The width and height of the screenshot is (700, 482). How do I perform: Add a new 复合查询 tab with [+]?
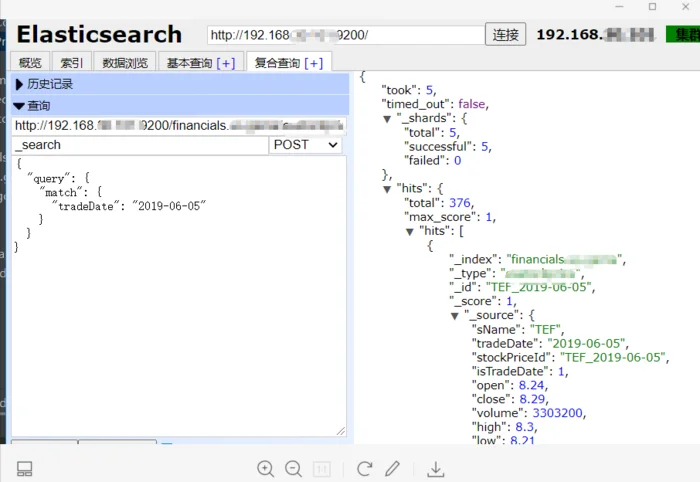(314, 63)
